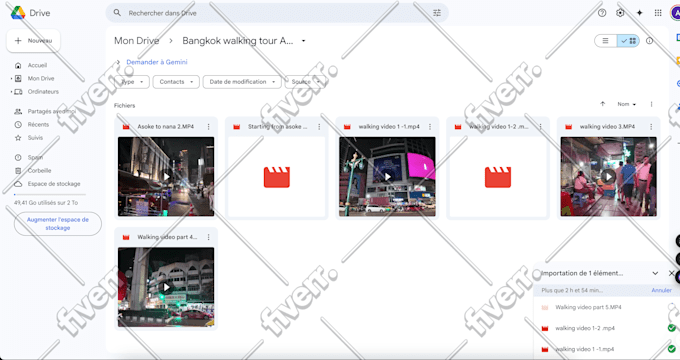
Task: Open Partagés avec moi
Action: click(x=51, y=111)
